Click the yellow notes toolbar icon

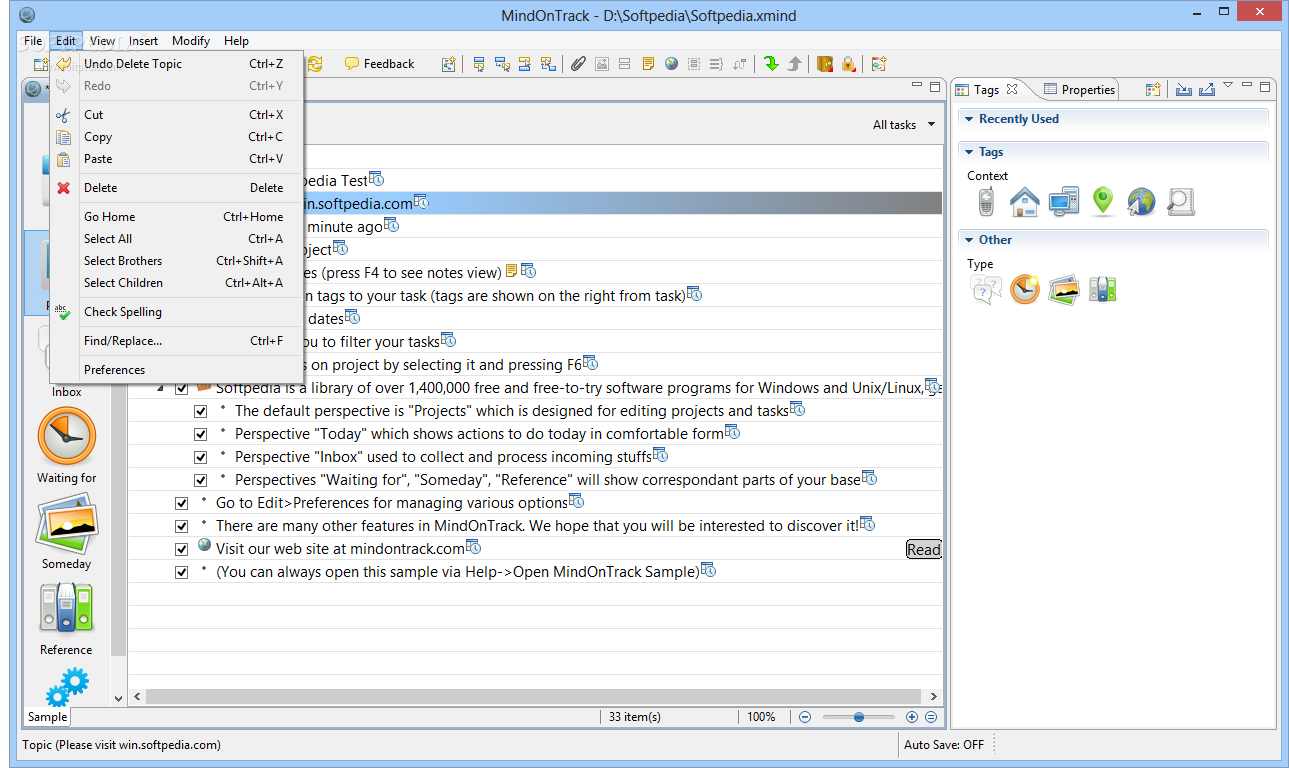click(648, 64)
